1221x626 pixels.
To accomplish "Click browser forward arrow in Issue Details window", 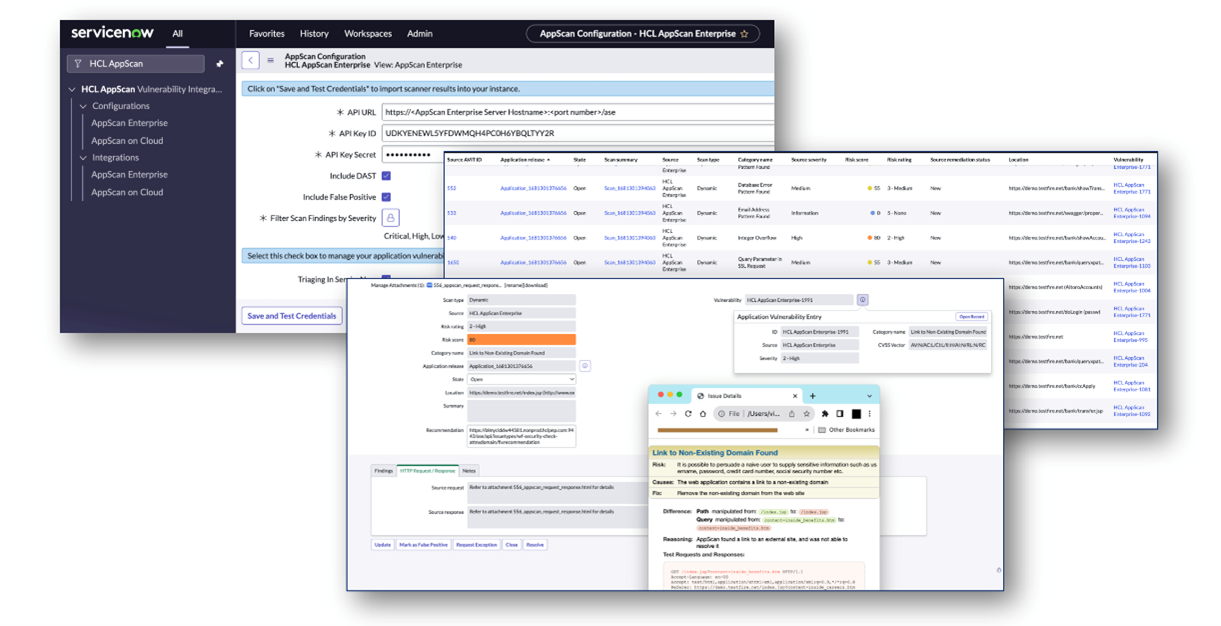I will click(674, 414).
